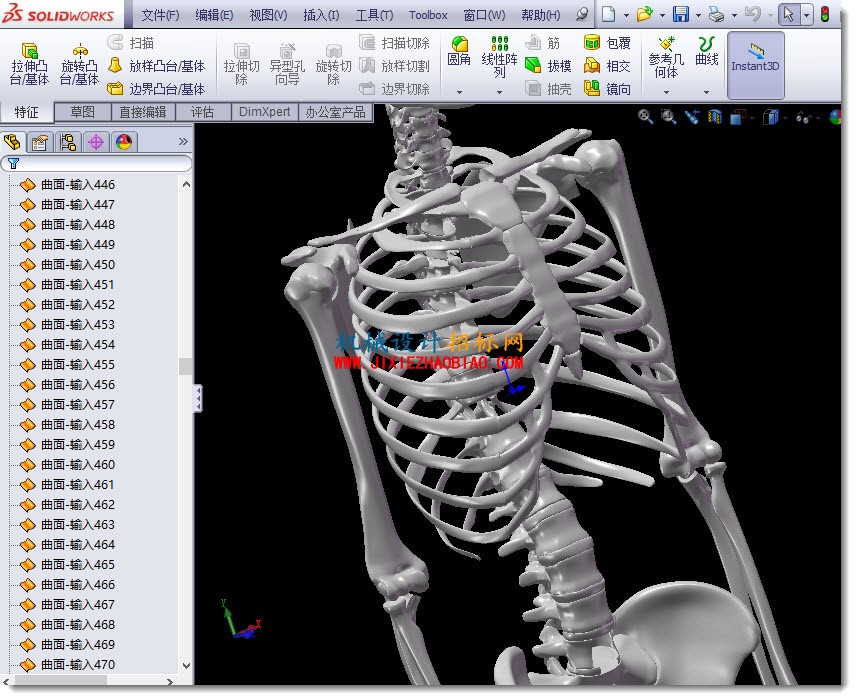Open the Hole Wizard (异型孔向导)
The width and height of the screenshot is (856, 700).
coord(287,64)
